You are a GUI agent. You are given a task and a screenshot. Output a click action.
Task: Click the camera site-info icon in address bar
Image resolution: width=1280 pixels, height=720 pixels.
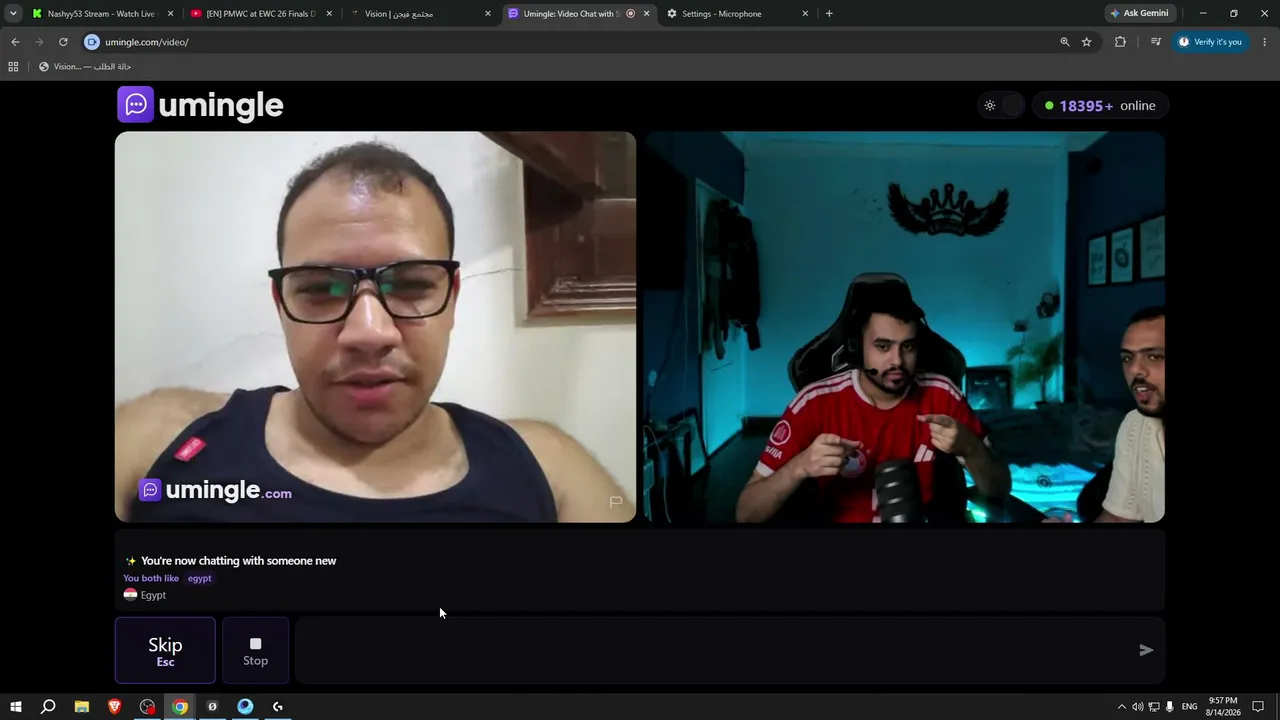pos(92,42)
